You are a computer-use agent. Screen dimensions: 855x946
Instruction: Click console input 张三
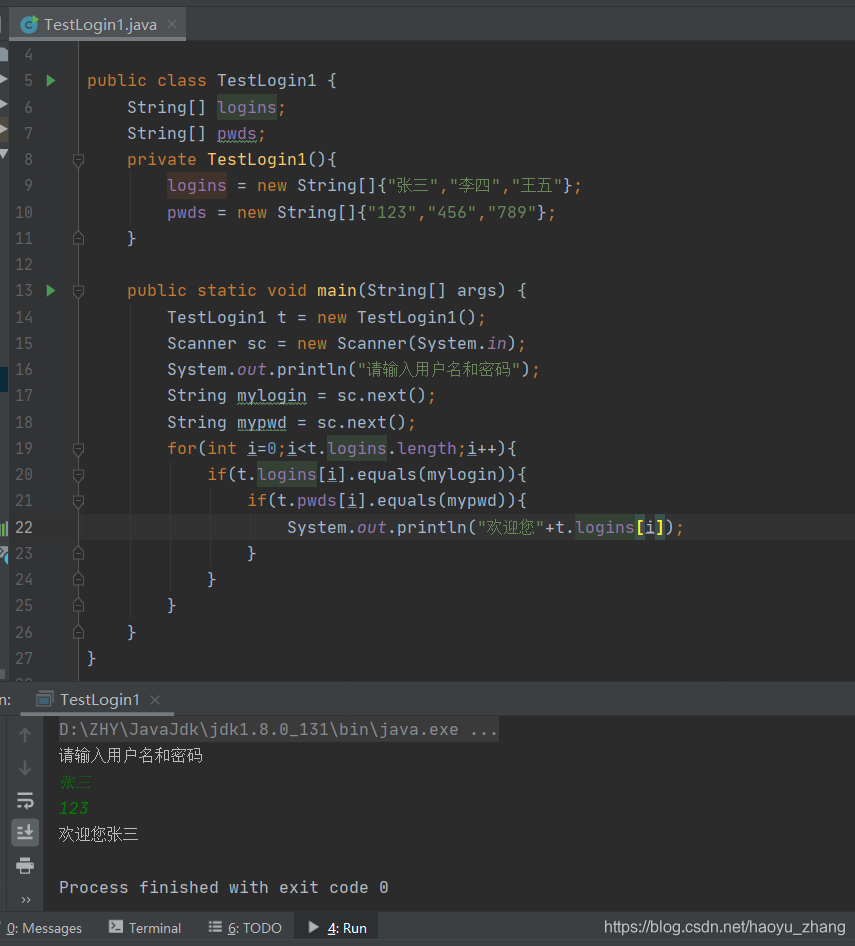(x=75, y=783)
